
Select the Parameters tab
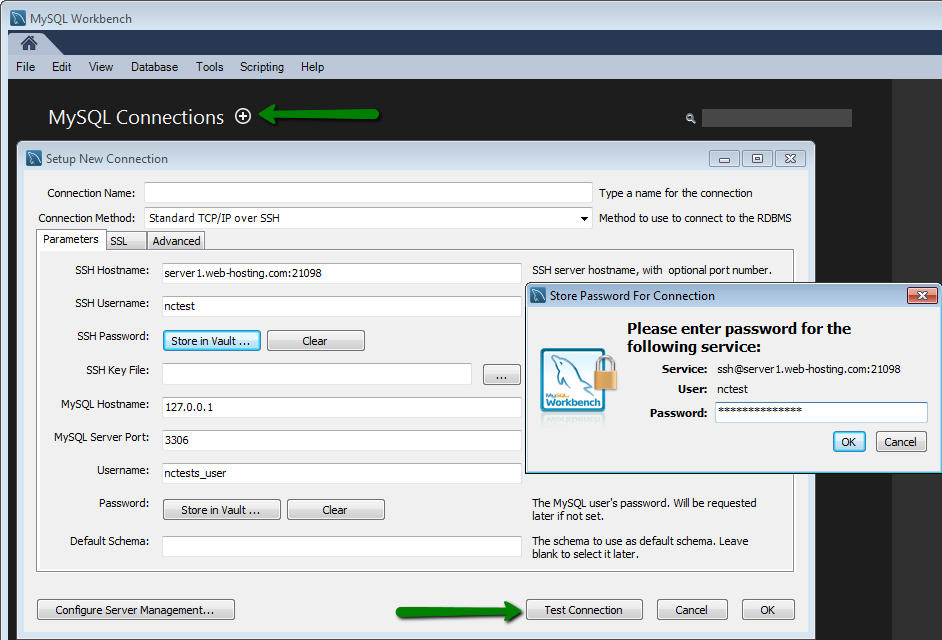tap(71, 239)
